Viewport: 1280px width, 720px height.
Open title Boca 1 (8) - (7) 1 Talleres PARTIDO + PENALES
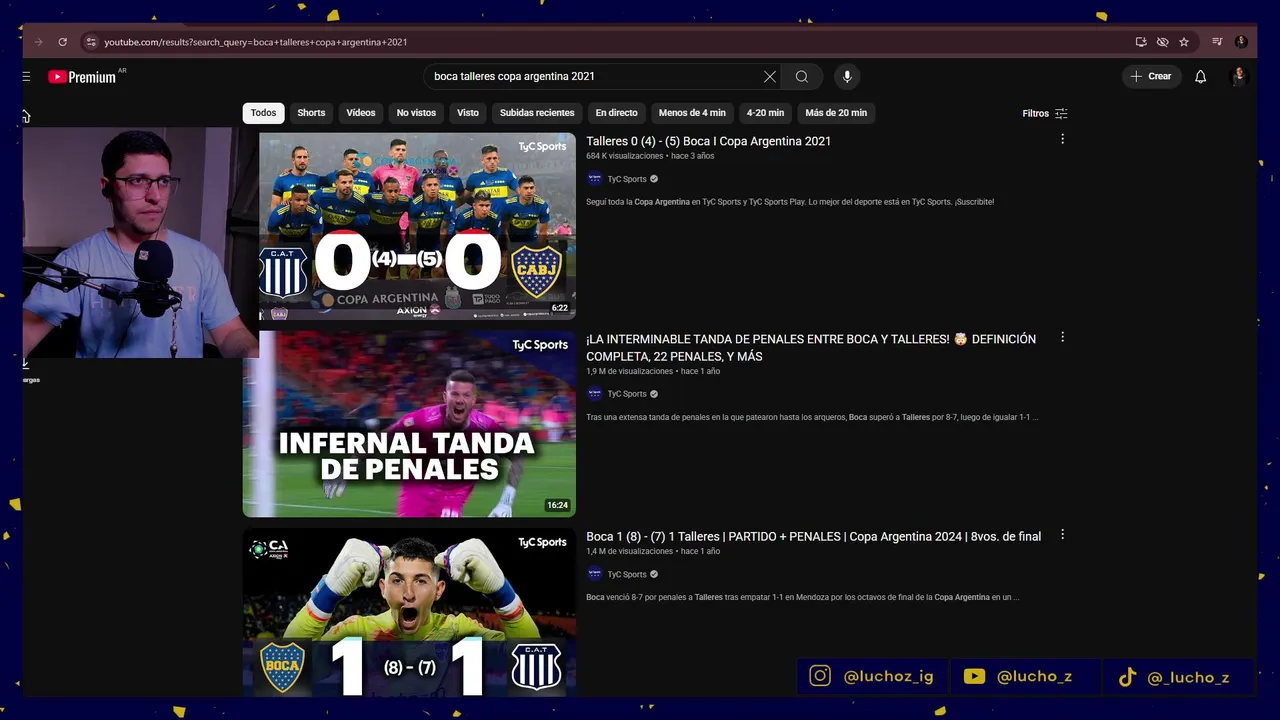(x=813, y=537)
